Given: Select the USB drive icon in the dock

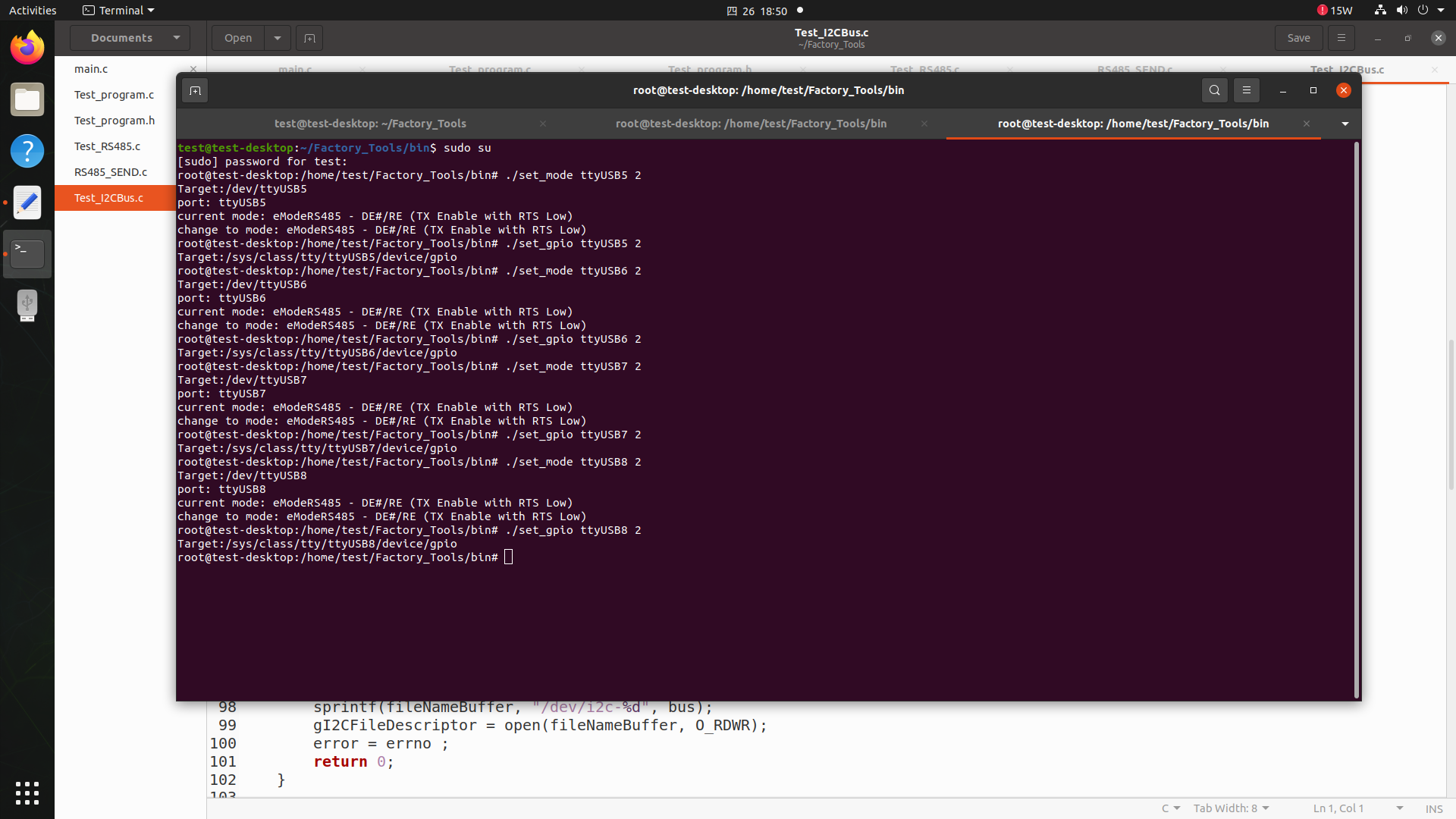Looking at the screenshot, I should (27, 305).
